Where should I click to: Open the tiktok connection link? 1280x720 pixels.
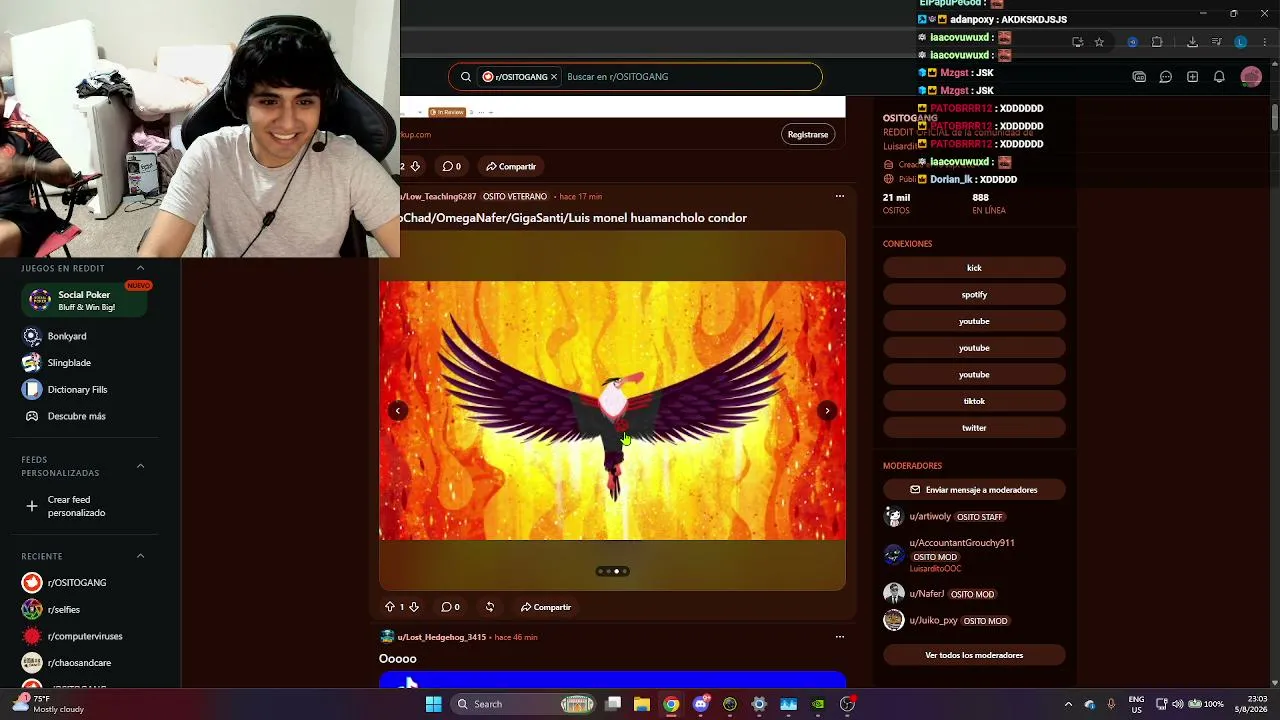click(974, 401)
